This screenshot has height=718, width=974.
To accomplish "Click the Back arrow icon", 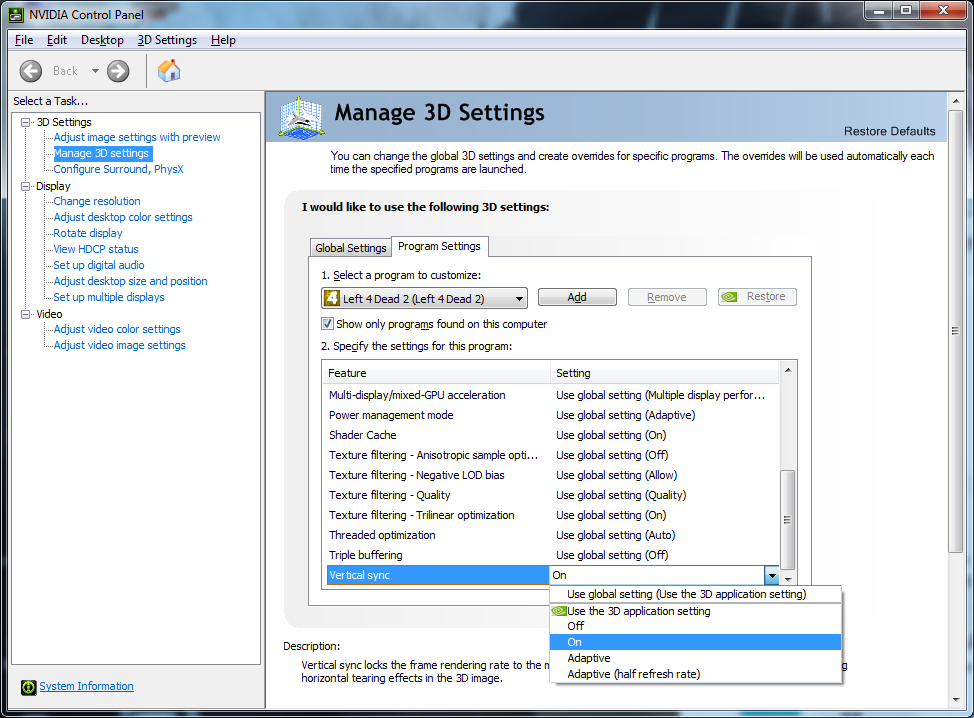I will tap(30, 71).
